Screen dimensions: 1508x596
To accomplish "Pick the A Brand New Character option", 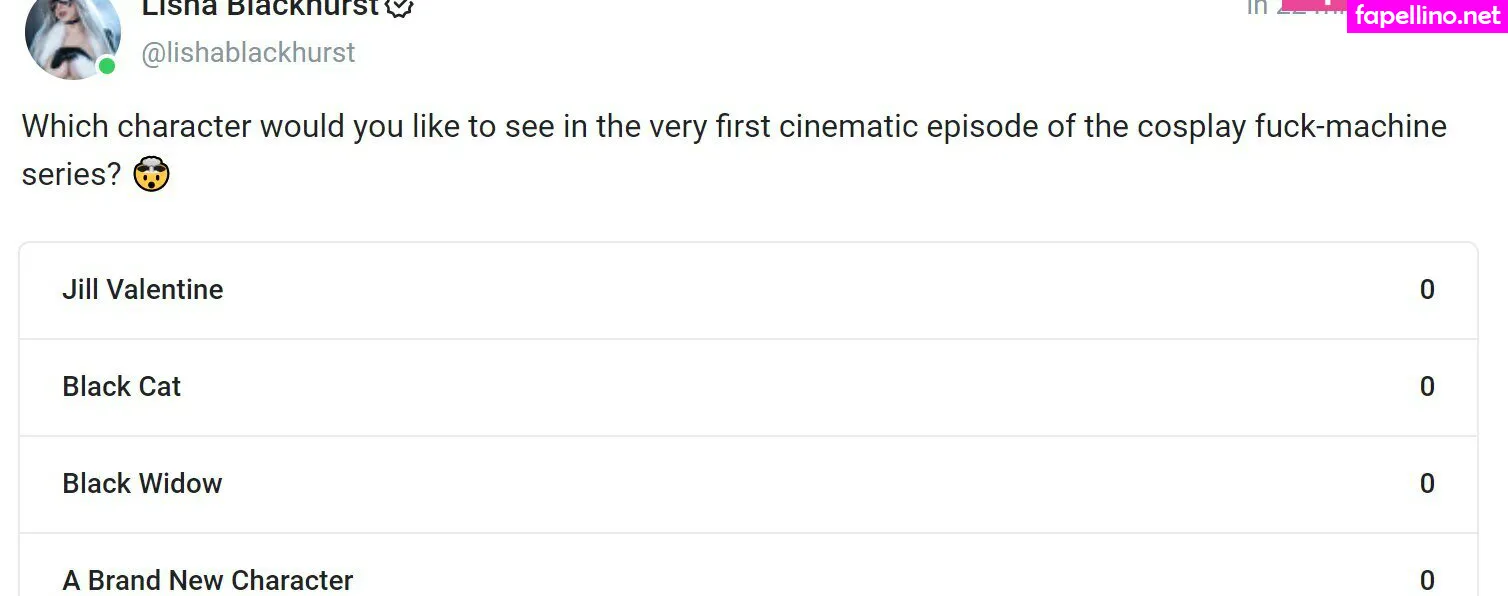I will click(x=208, y=580).
